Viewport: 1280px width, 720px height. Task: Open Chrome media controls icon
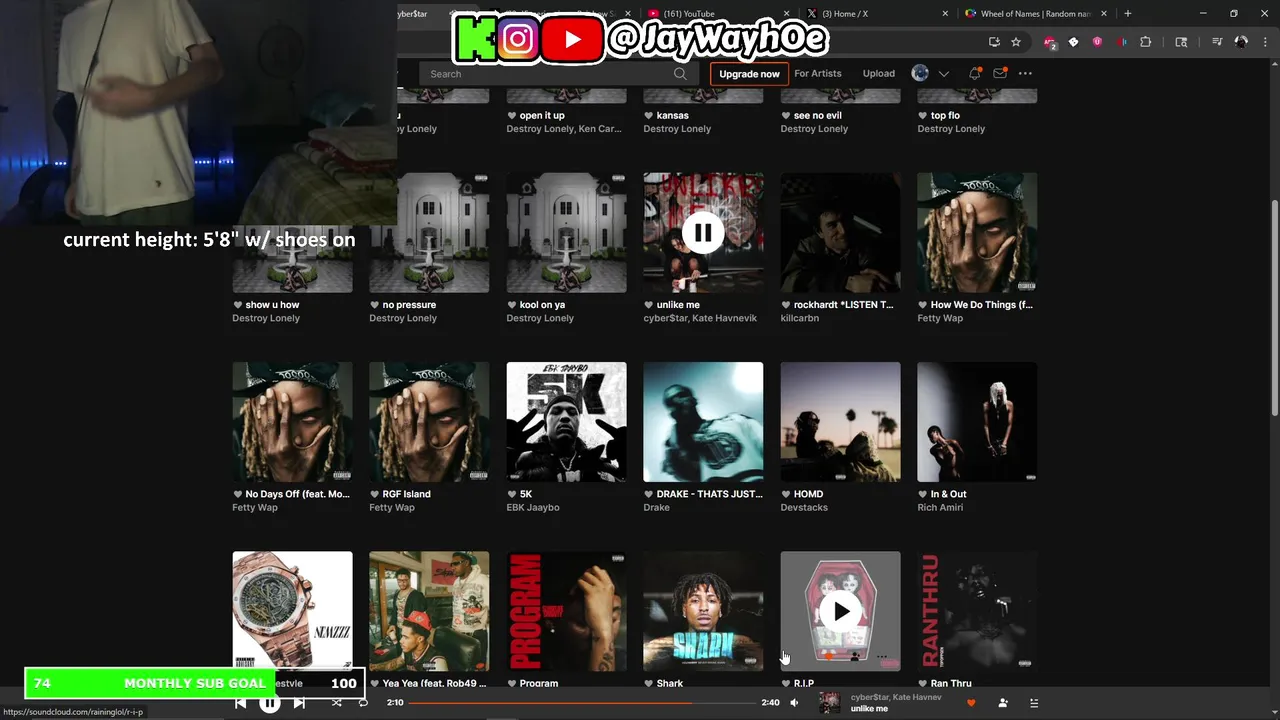point(1217,42)
